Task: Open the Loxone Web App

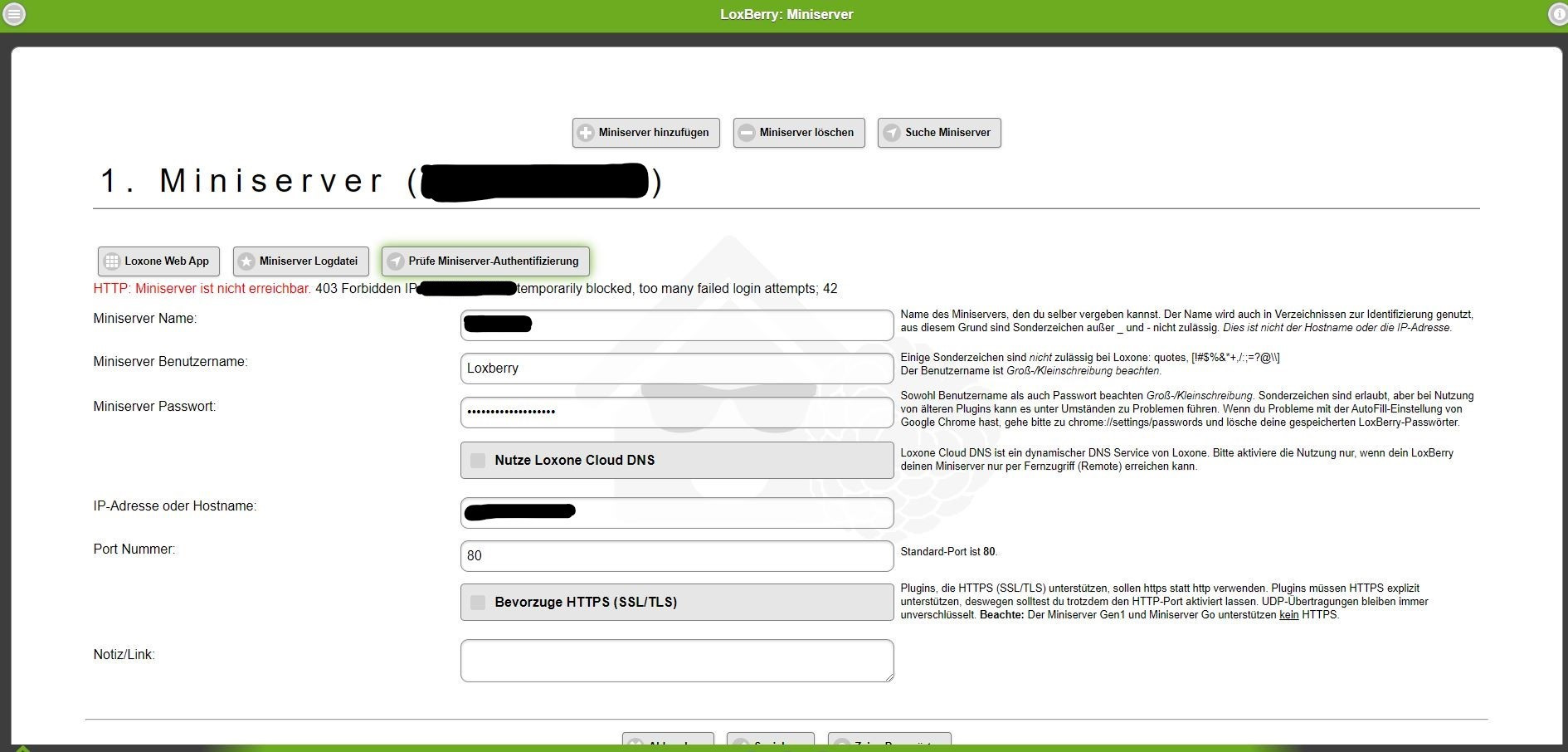Action: coord(158,261)
